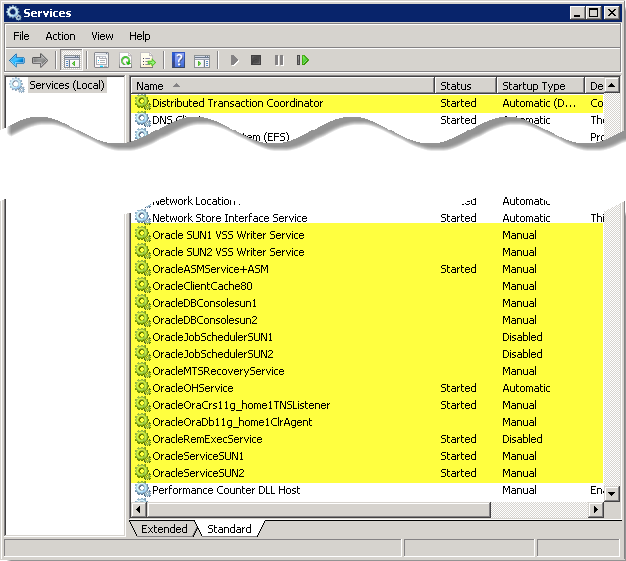
Task: Select Oracle SUN2 VSS Writer Service row
Action: click(367, 252)
